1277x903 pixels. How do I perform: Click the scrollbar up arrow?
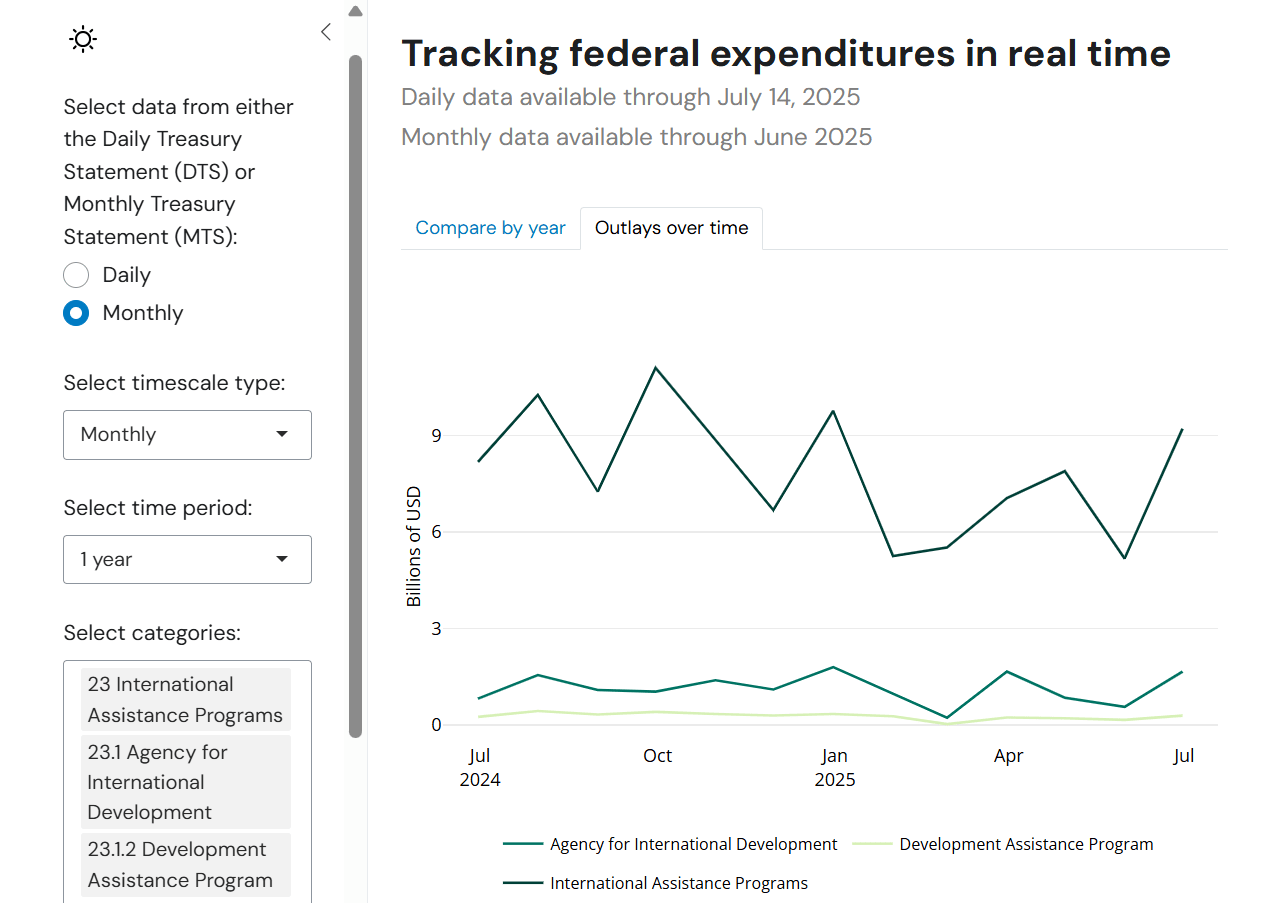354,10
